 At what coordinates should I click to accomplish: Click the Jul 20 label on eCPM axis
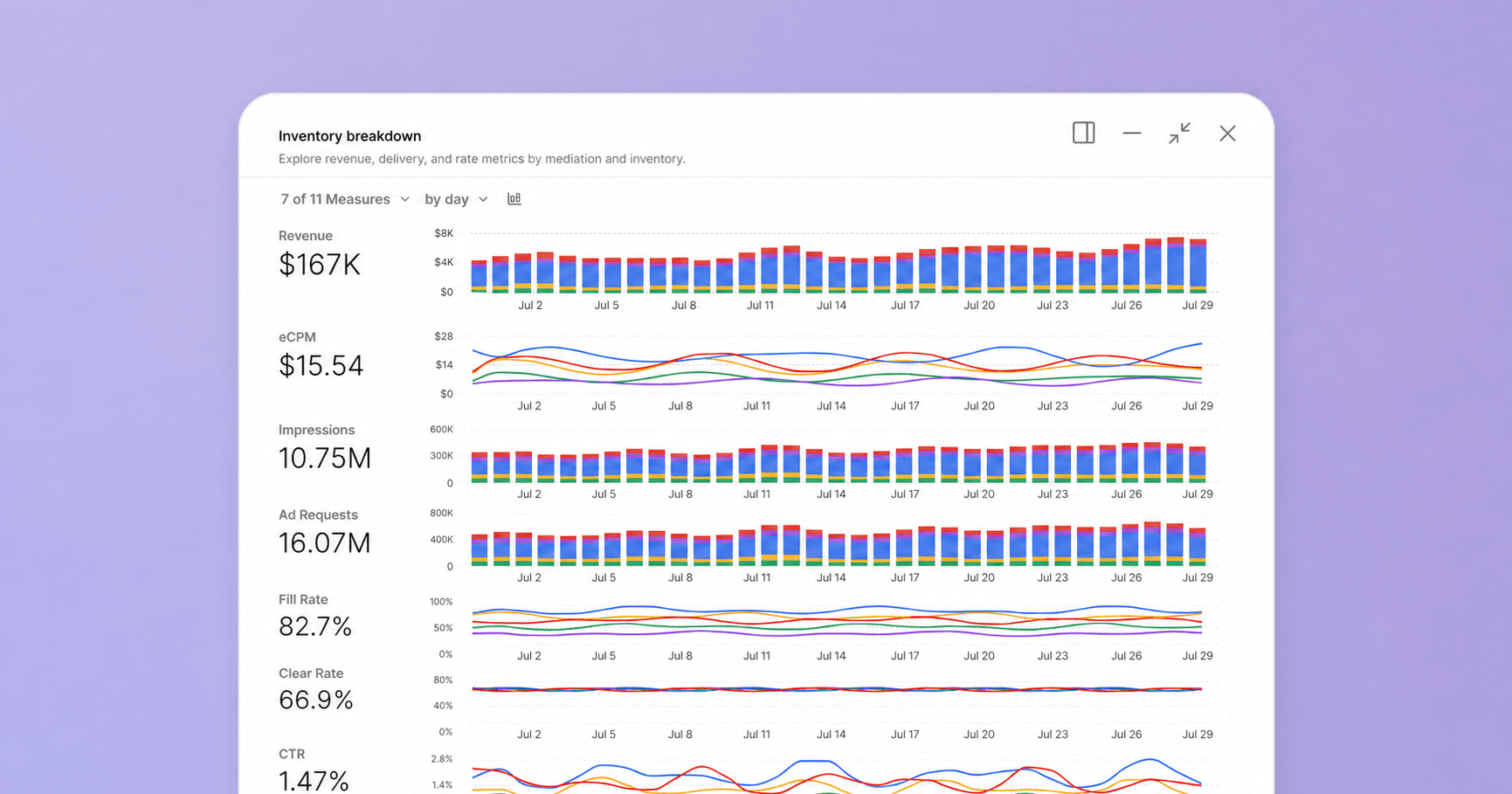tap(978, 406)
